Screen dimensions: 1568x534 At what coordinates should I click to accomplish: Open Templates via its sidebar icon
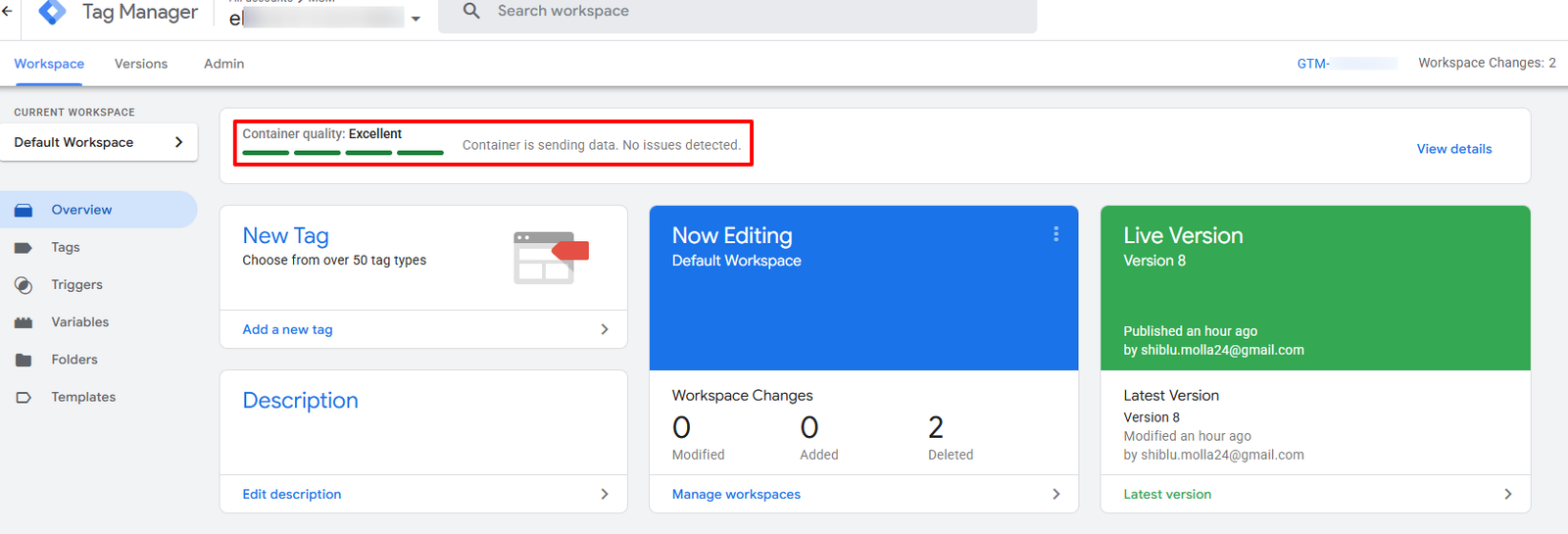[x=24, y=397]
